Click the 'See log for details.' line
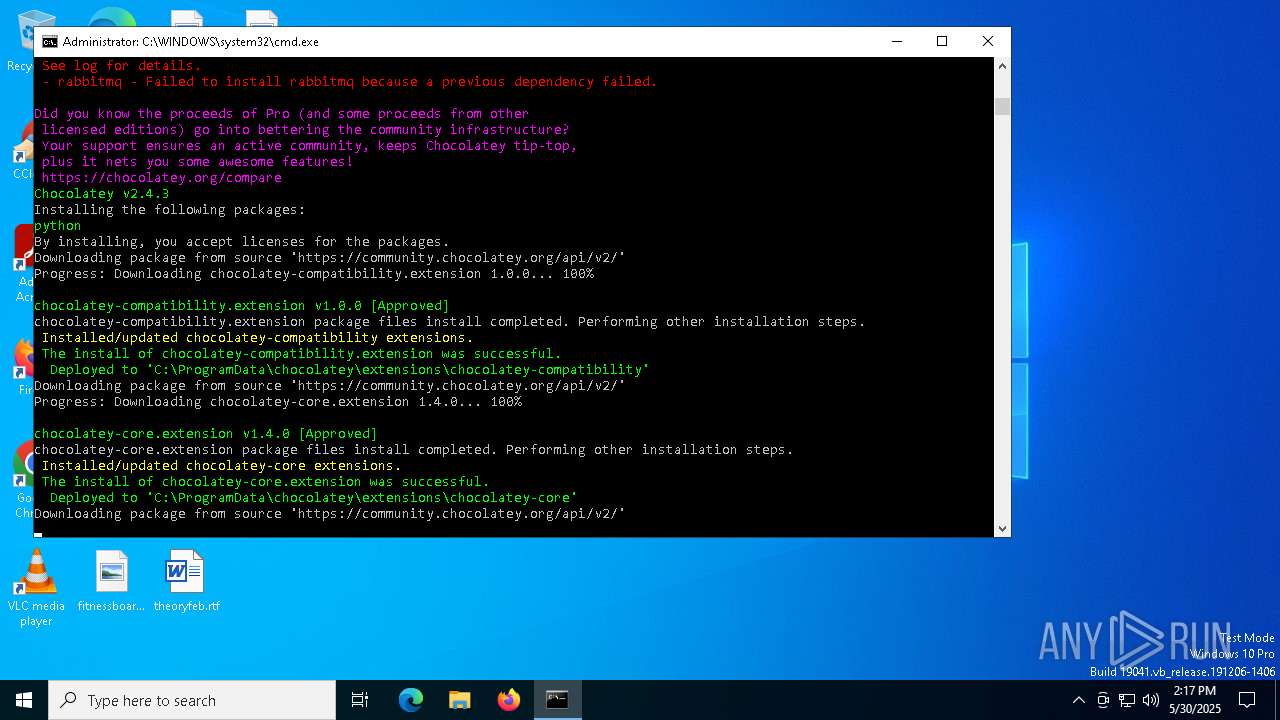This screenshot has width=1280, height=720. (x=121, y=65)
